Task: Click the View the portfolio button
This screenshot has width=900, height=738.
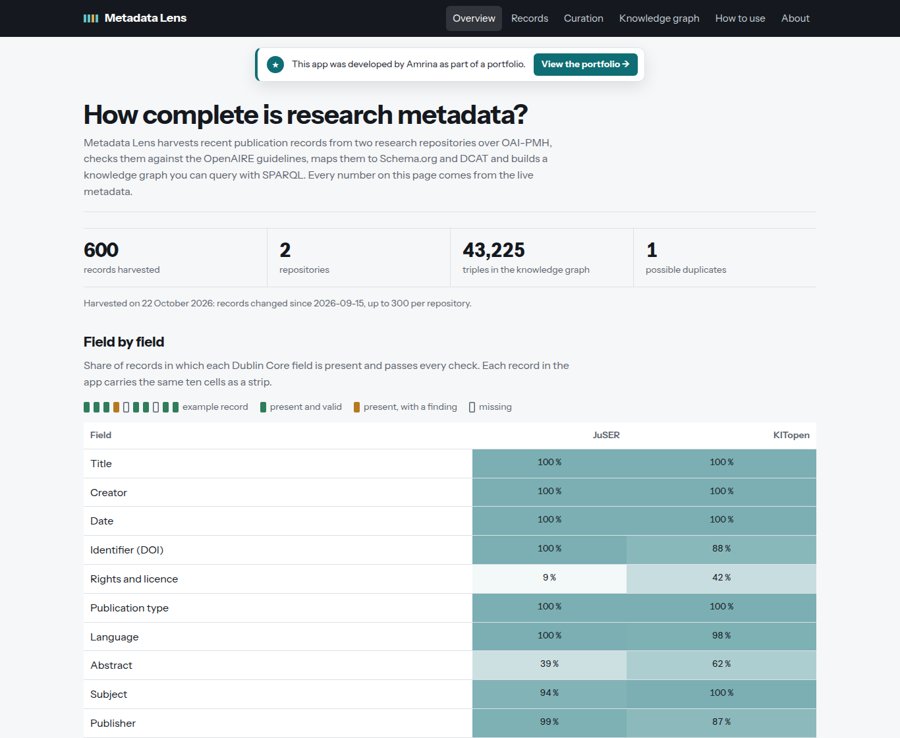Action: (x=585, y=64)
